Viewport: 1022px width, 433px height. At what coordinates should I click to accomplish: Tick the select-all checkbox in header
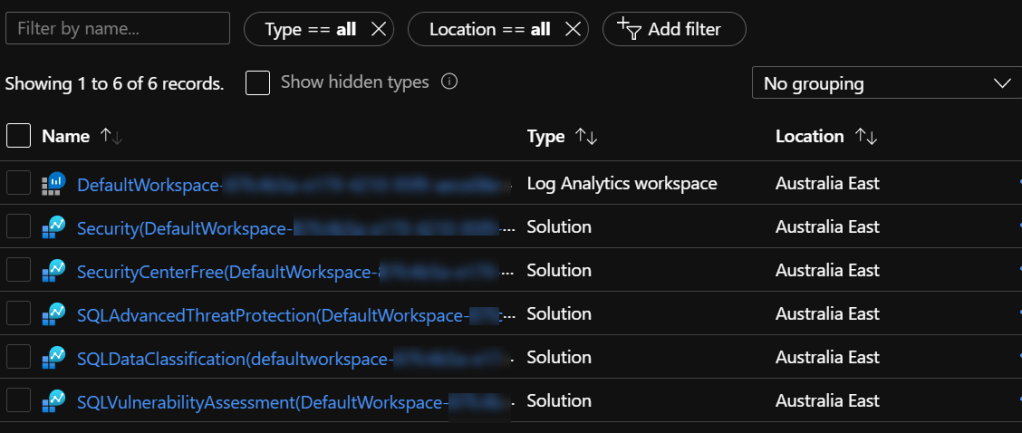point(18,136)
